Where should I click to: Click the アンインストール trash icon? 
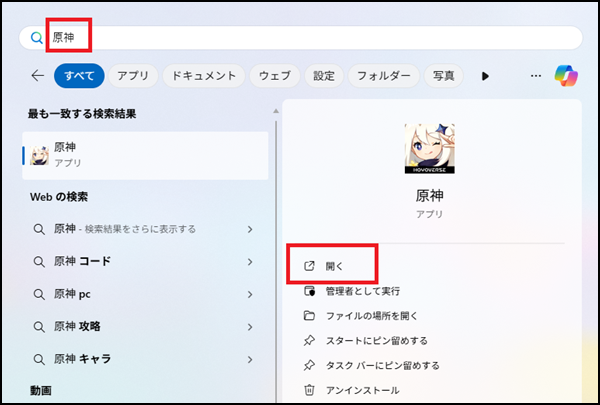tap(309, 390)
